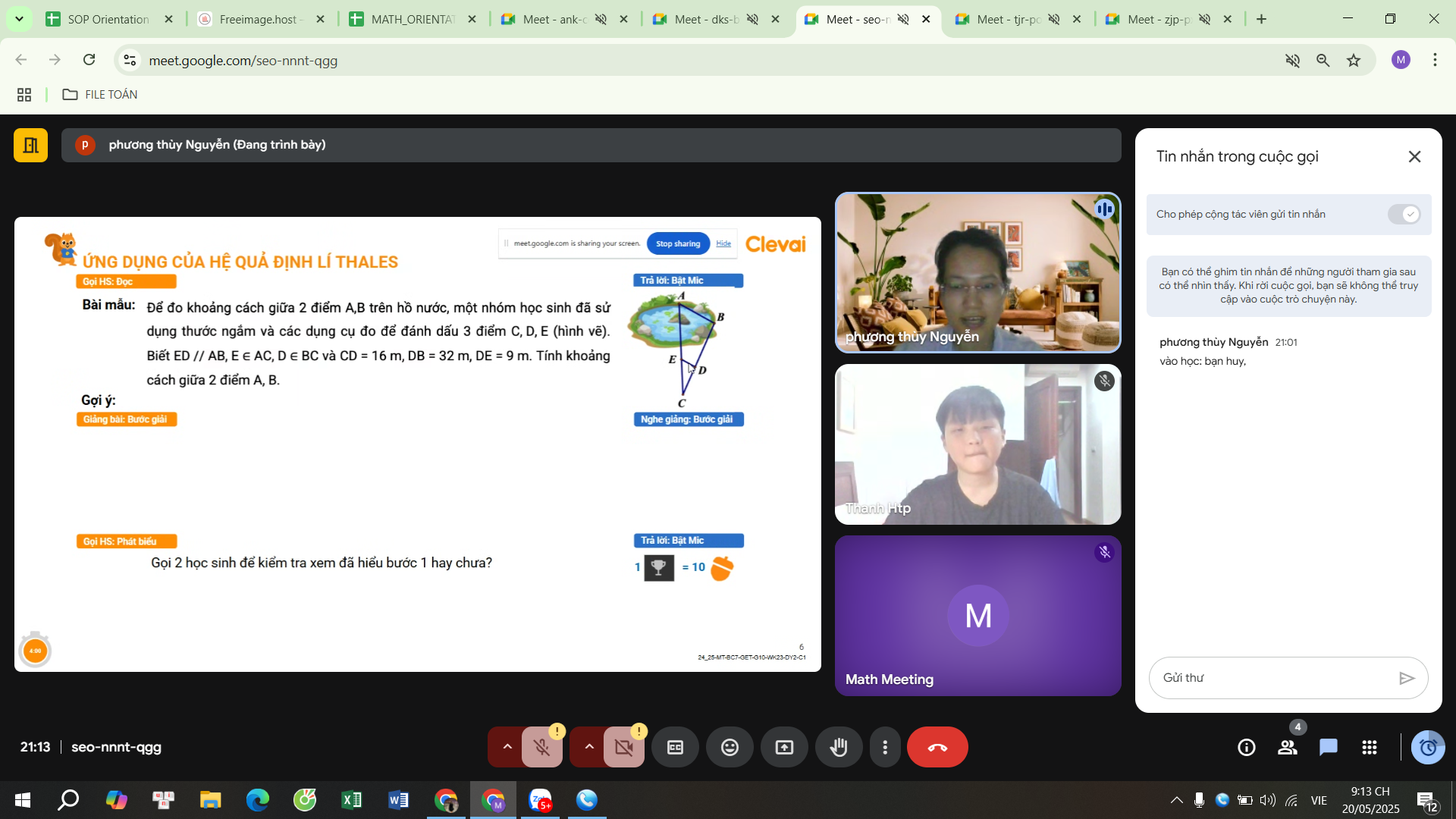The height and width of the screenshot is (819, 1456).
Task: Turn on captions with CC icon
Action: coord(675,748)
